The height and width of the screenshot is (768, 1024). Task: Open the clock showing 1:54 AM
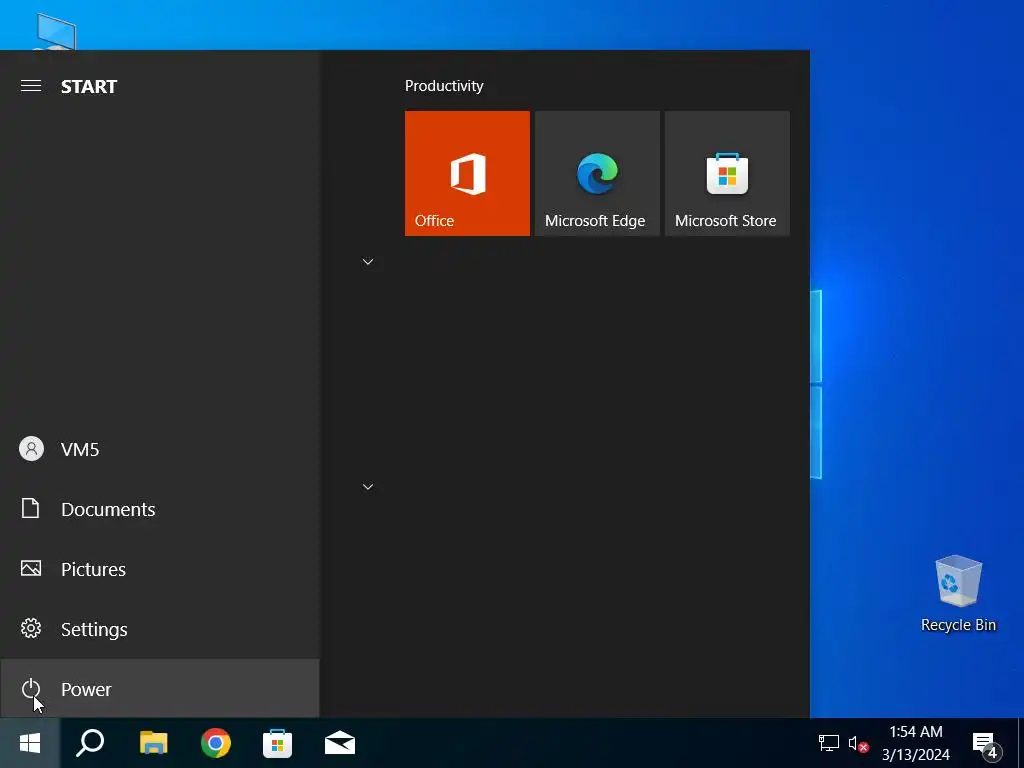[x=916, y=743]
